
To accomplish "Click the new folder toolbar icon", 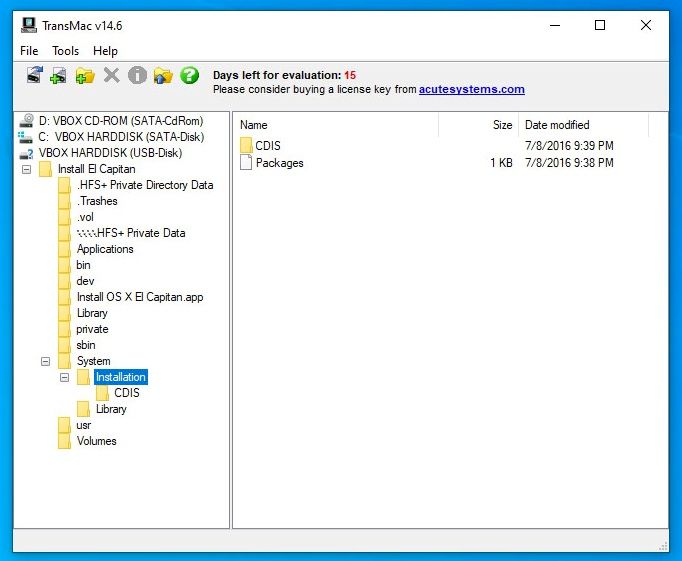I will tap(85, 75).
